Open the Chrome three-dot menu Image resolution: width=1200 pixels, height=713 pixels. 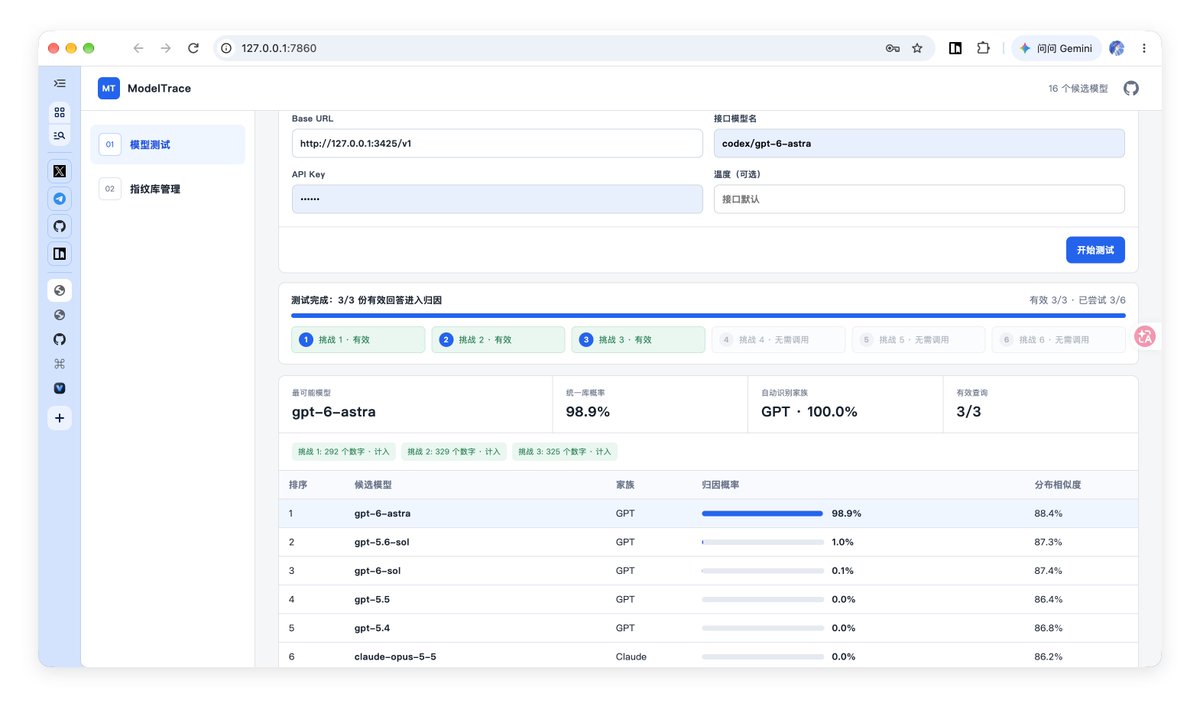[x=1144, y=48]
